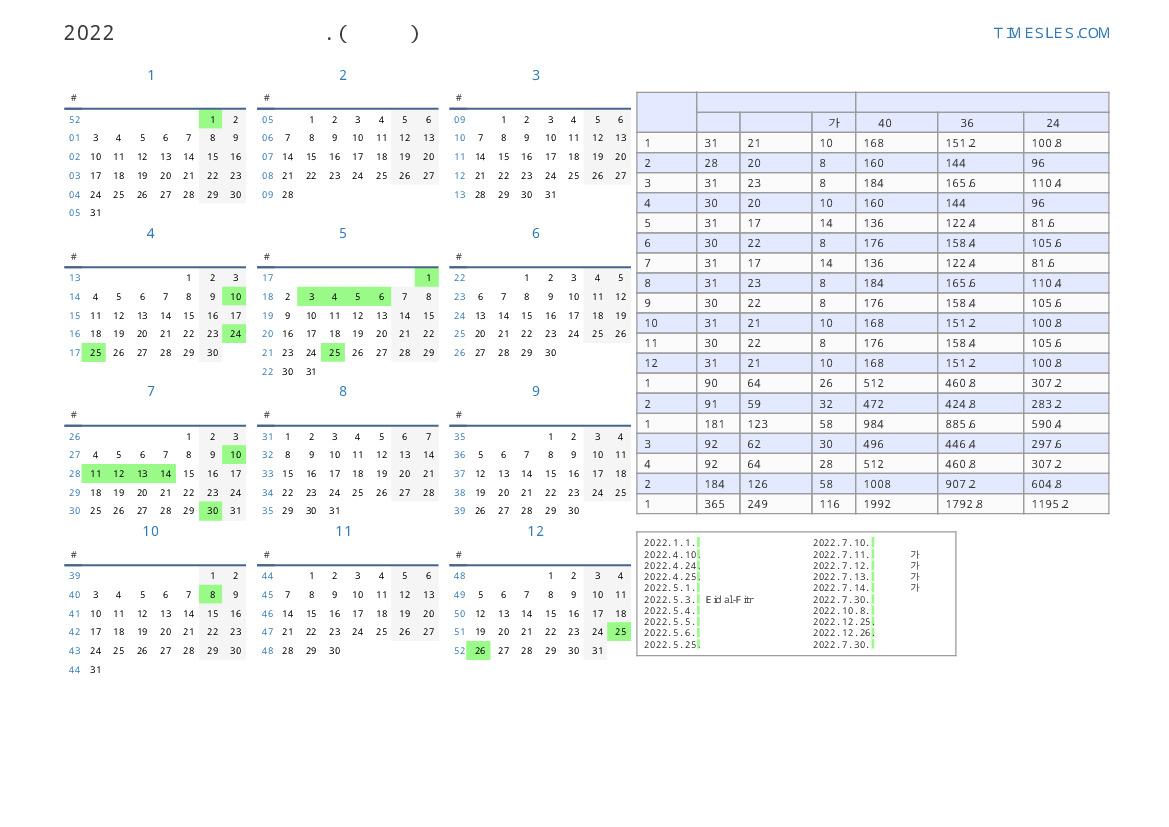The width and height of the screenshot is (1169, 827).
Task: Open the TIMESLES.COM link
Action: pos(1051,33)
